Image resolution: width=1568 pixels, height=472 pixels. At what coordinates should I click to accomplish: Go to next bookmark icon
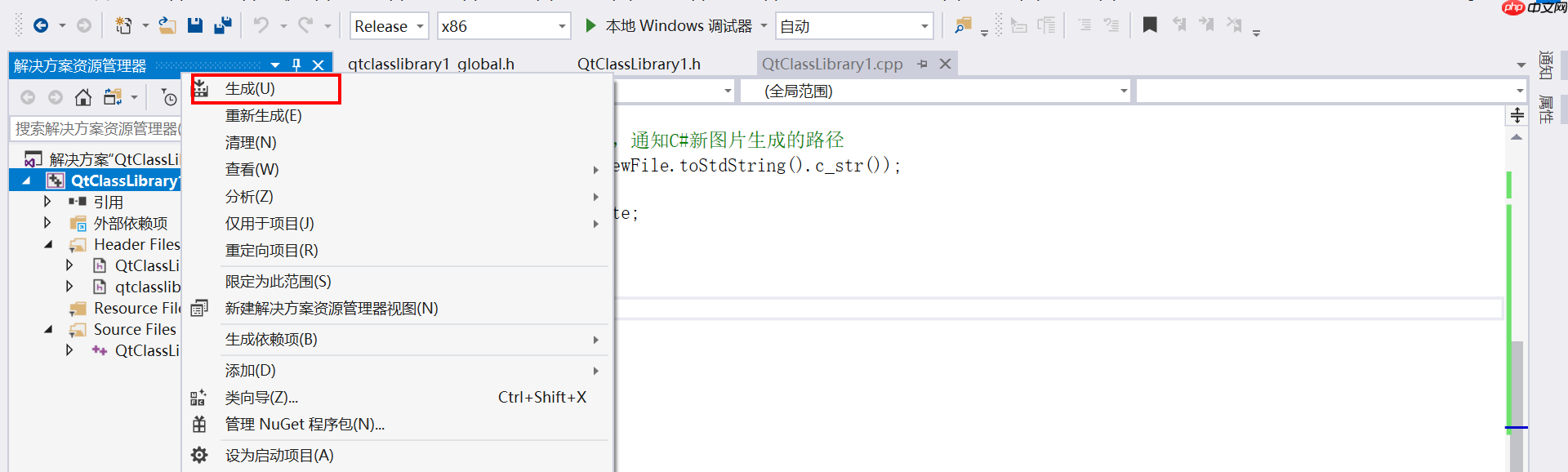pyautogui.click(x=1206, y=25)
